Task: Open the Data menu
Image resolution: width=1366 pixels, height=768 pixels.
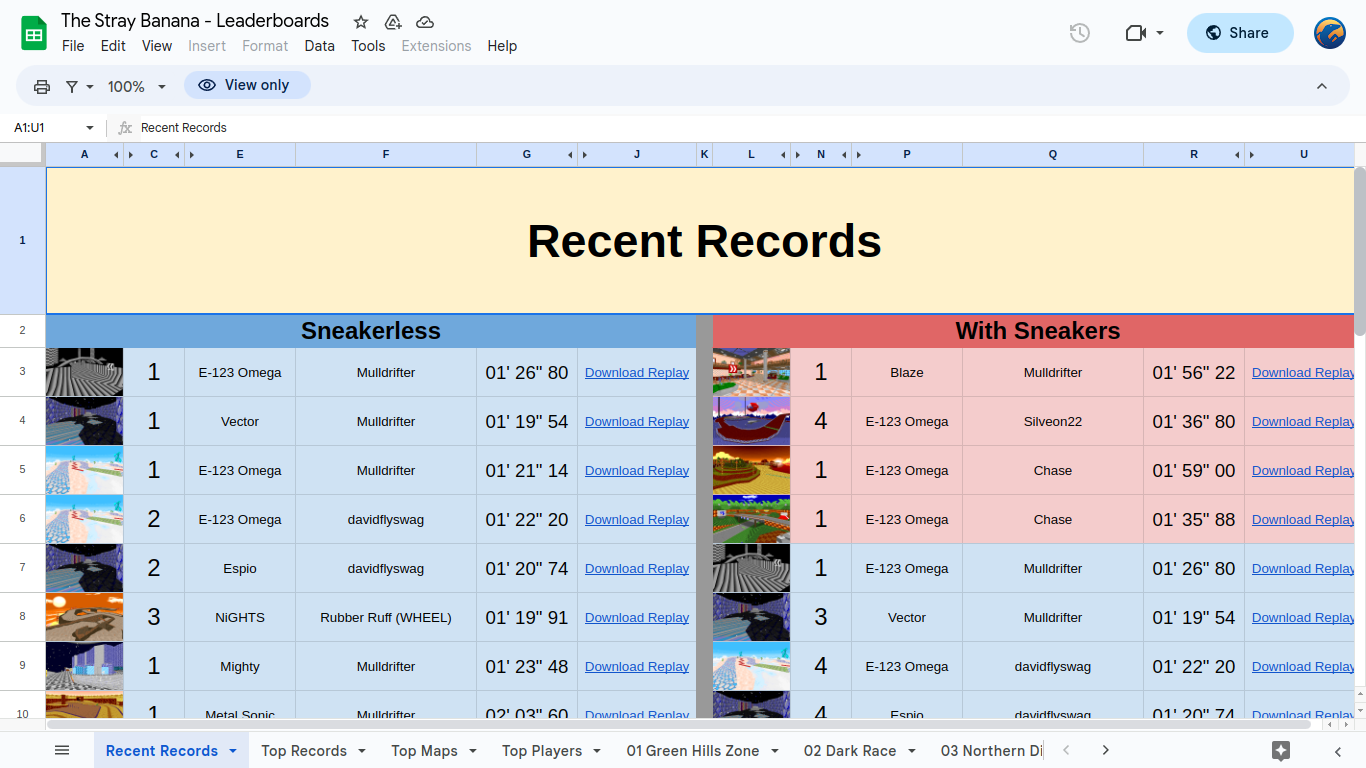Action: (319, 46)
